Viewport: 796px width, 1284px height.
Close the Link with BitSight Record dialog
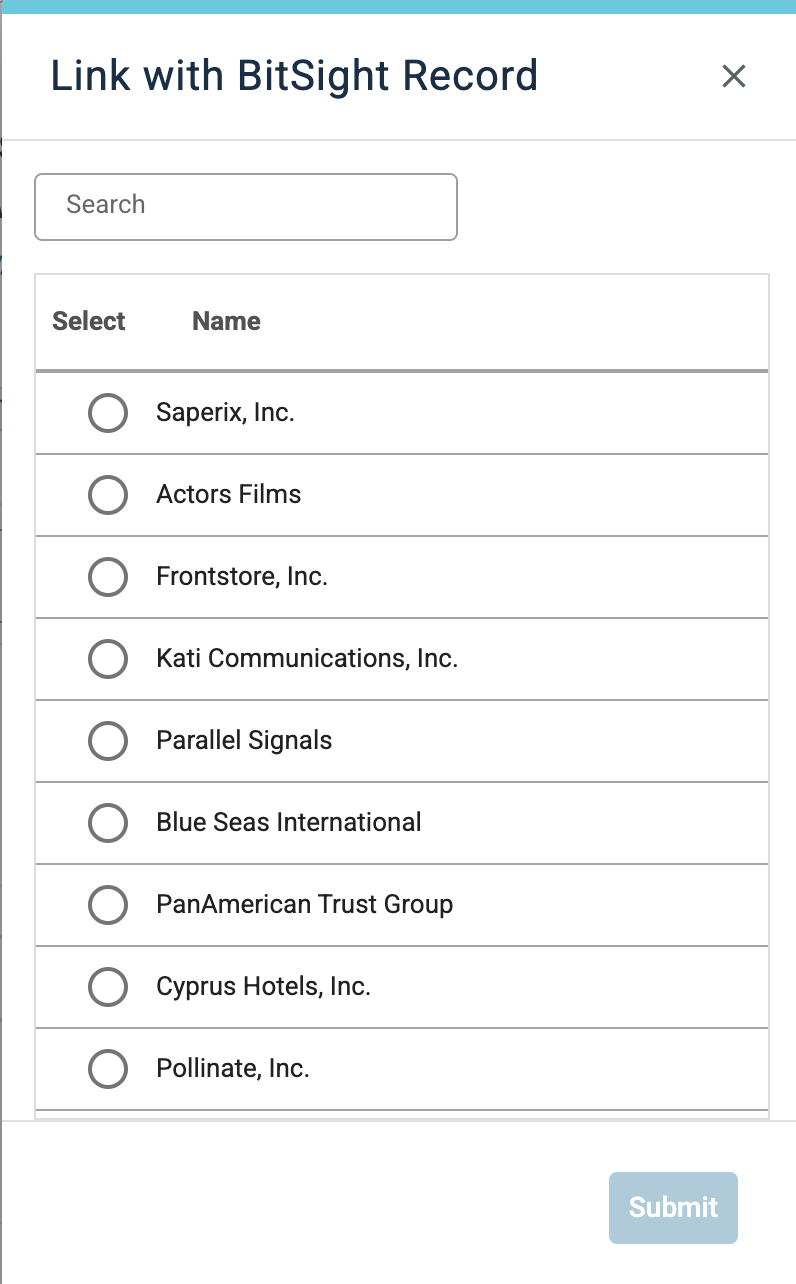tap(734, 76)
